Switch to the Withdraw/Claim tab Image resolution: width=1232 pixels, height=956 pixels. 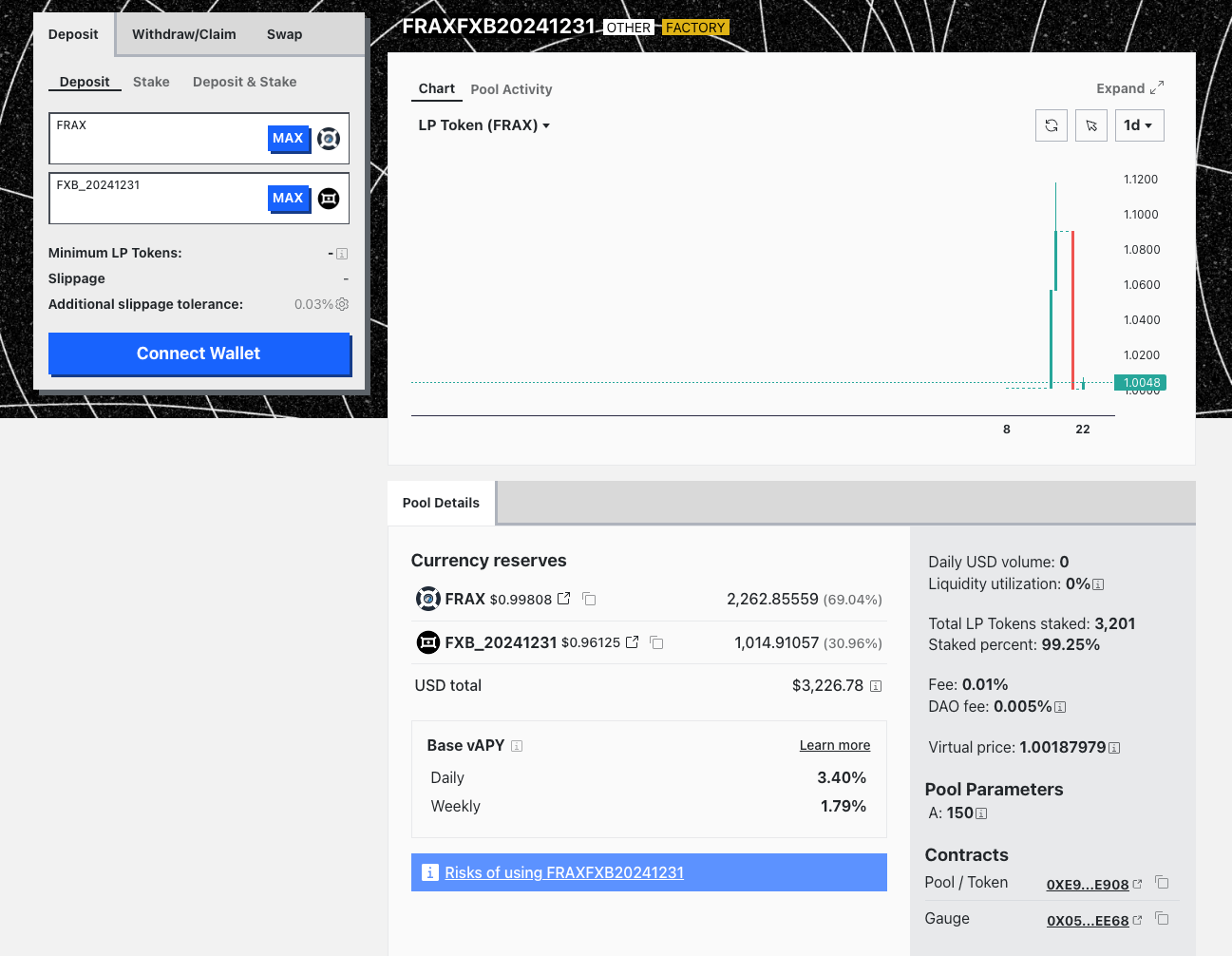point(184,34)
